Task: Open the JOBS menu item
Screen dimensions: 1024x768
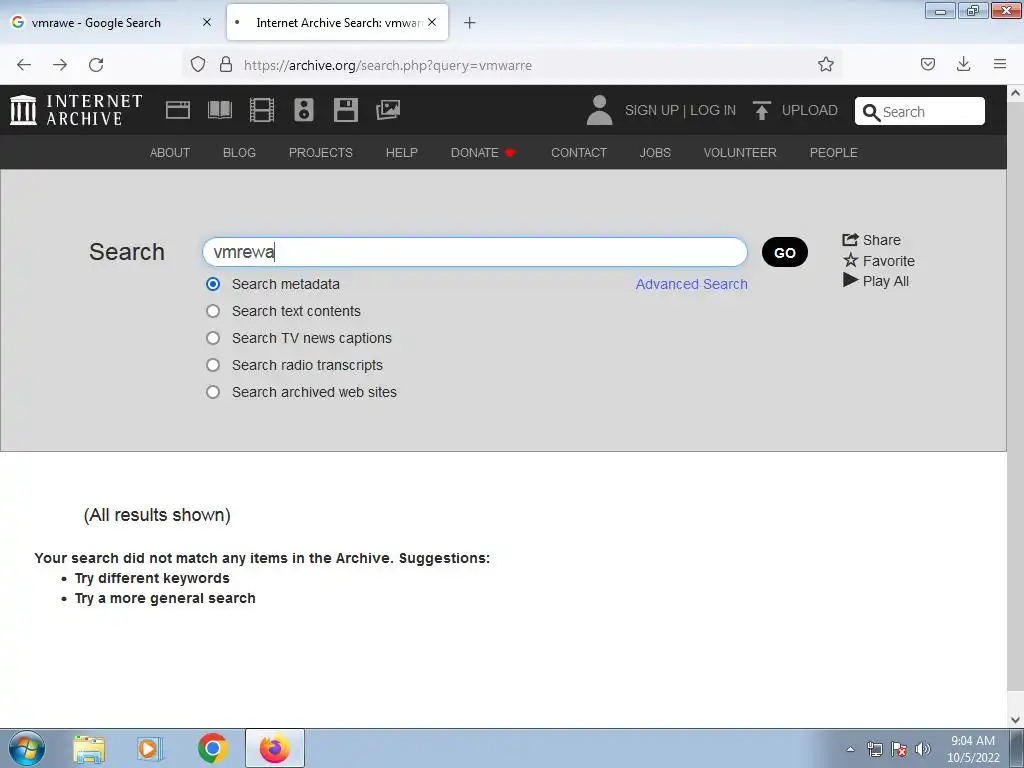Action: (x=655, y=152)
